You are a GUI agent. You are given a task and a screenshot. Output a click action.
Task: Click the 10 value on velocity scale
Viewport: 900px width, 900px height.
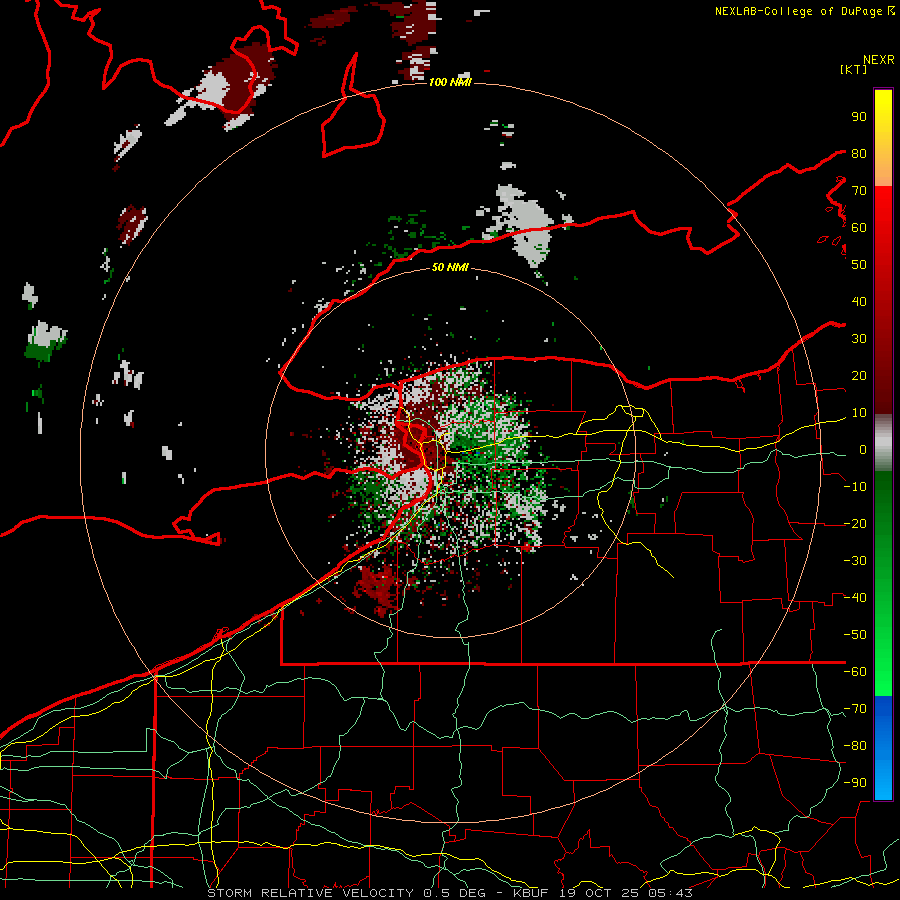pyautogui.click(x=859, y=413)
